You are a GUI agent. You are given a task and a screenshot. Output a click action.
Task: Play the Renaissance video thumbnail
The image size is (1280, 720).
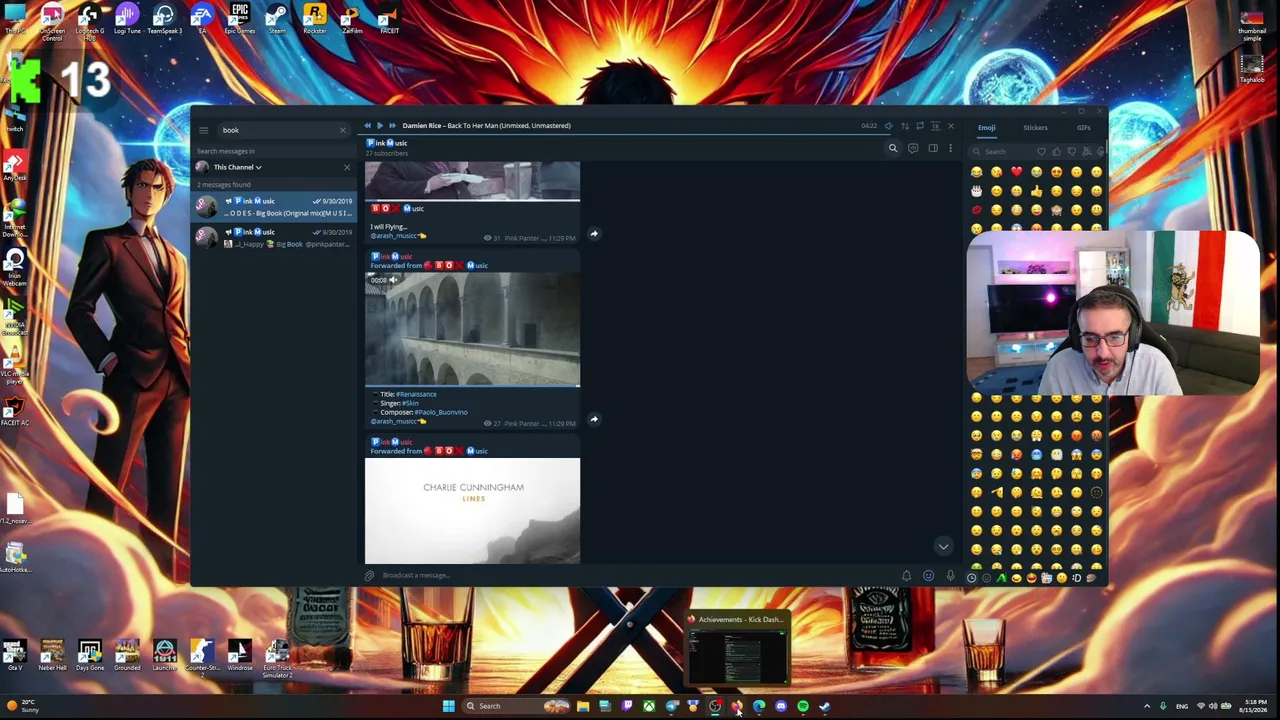coord(472,329)
